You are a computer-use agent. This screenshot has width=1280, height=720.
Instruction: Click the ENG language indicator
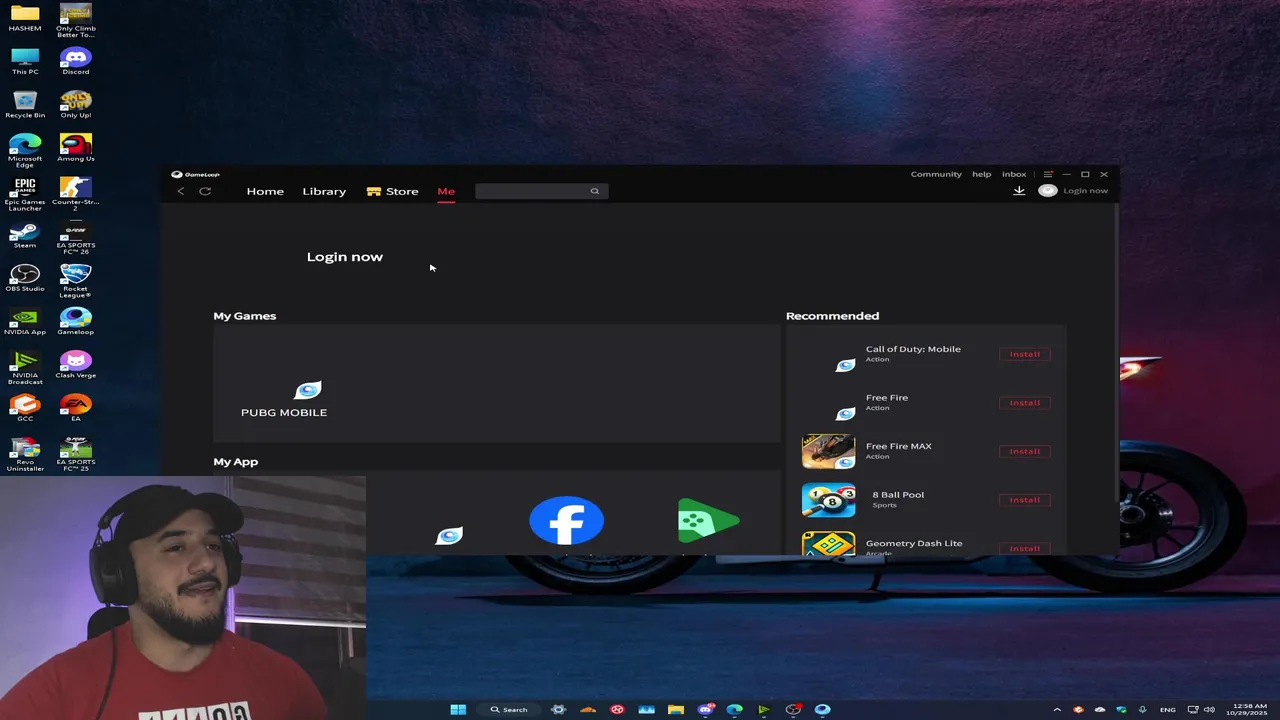[1168, 709]
